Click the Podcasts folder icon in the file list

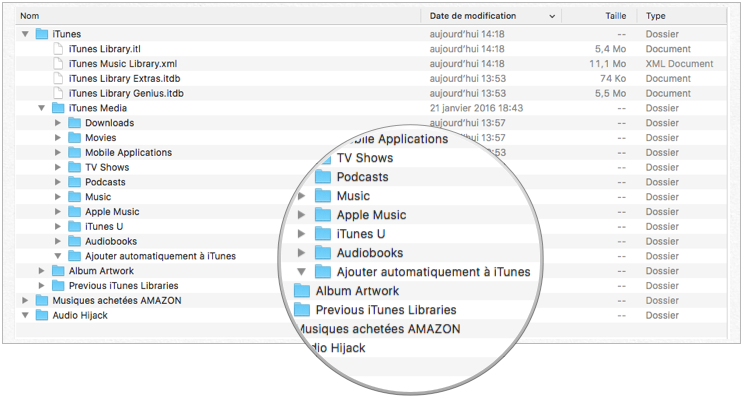pos(74,182)
